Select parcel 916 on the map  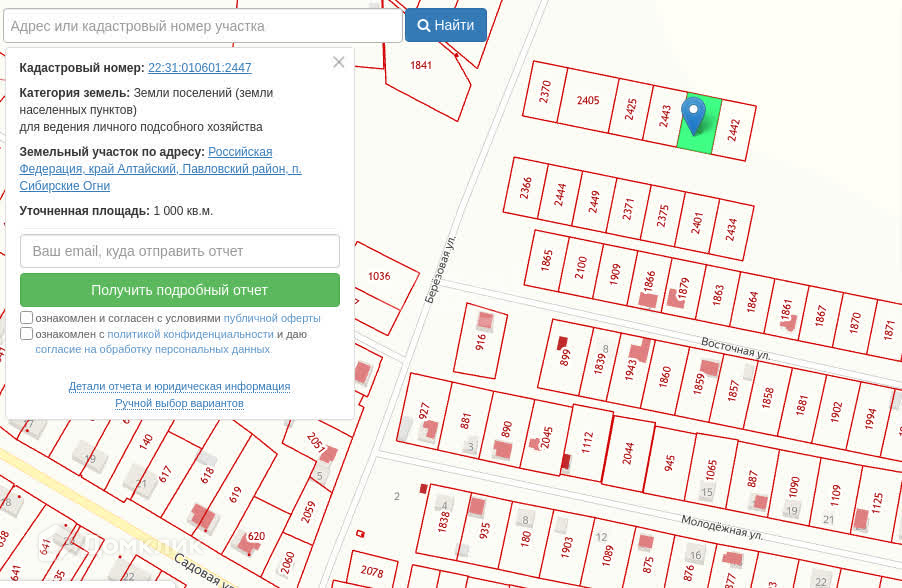(x=480, y=342)
